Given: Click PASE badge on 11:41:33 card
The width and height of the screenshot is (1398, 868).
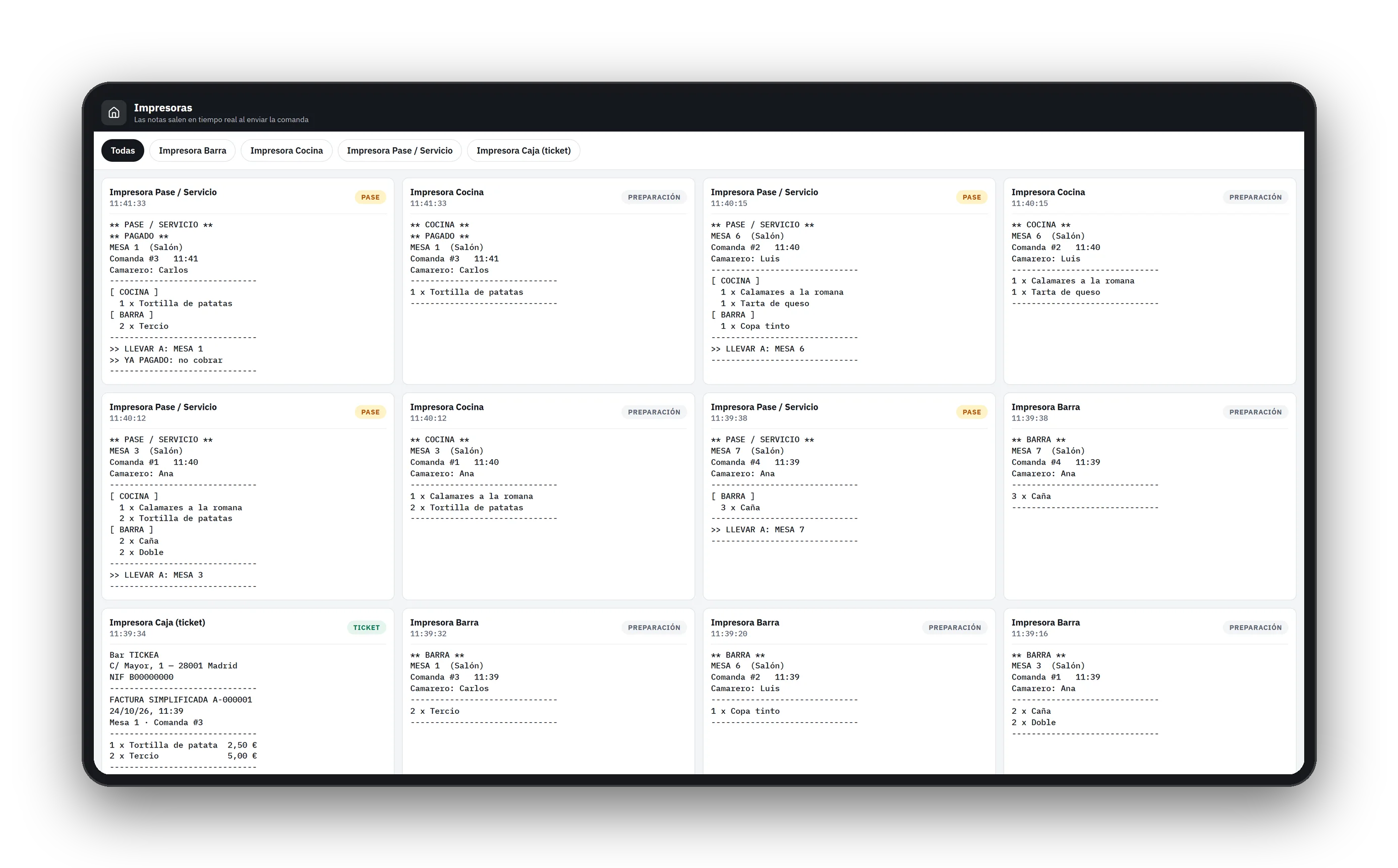Looking at the screenshot, I should 371,197.
